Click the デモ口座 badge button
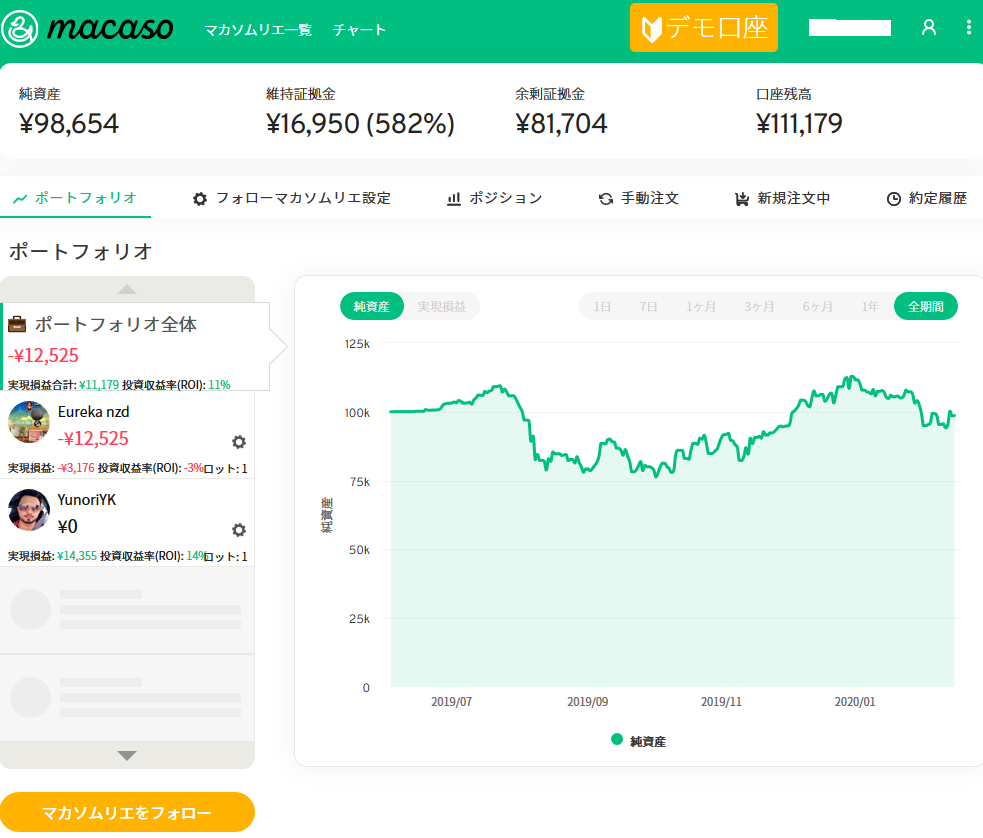The image size is (983, 838). pyautogui.click(x=703, y=28)
